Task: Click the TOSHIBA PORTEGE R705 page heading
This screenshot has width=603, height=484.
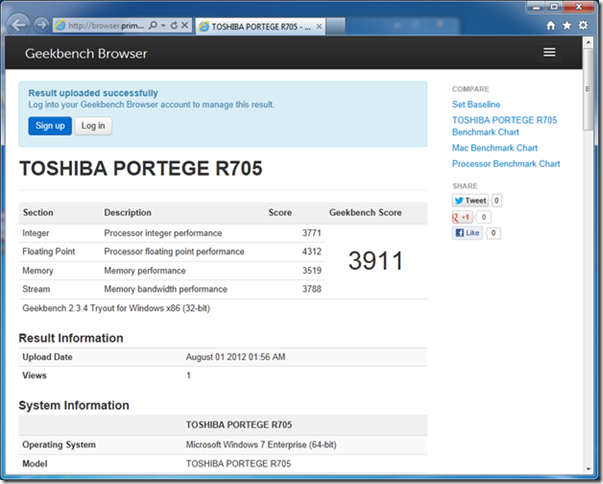Action: 141,169
